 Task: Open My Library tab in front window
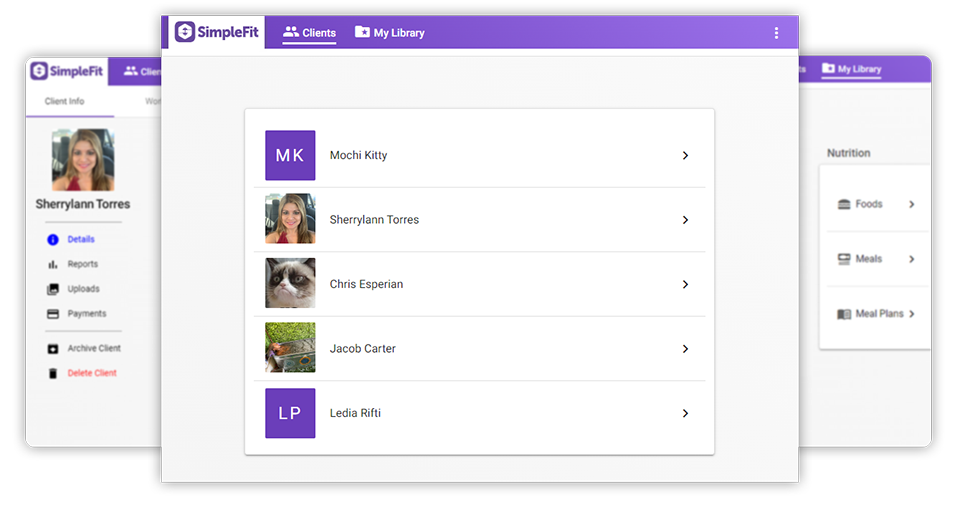point(389,32)
